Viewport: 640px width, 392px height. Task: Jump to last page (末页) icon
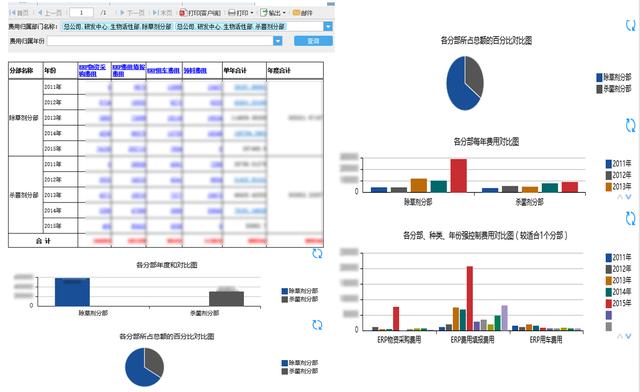pos(156,13)
